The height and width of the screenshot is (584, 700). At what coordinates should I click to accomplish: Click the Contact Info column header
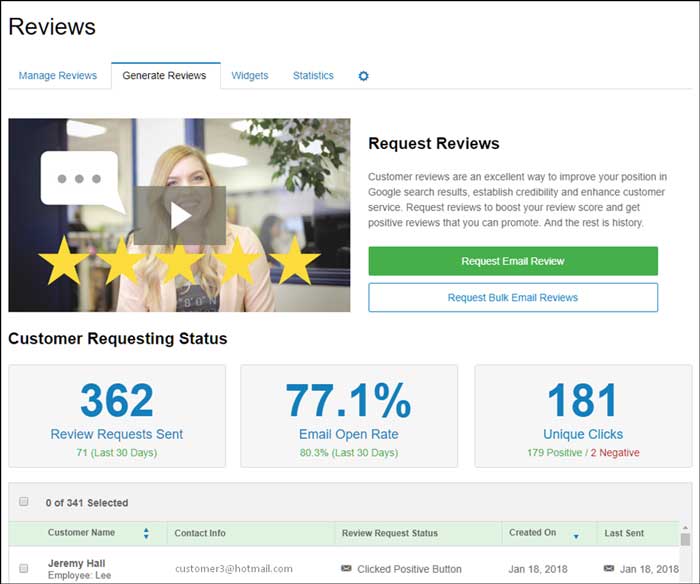pyautogui.click(x=200, y=533)
